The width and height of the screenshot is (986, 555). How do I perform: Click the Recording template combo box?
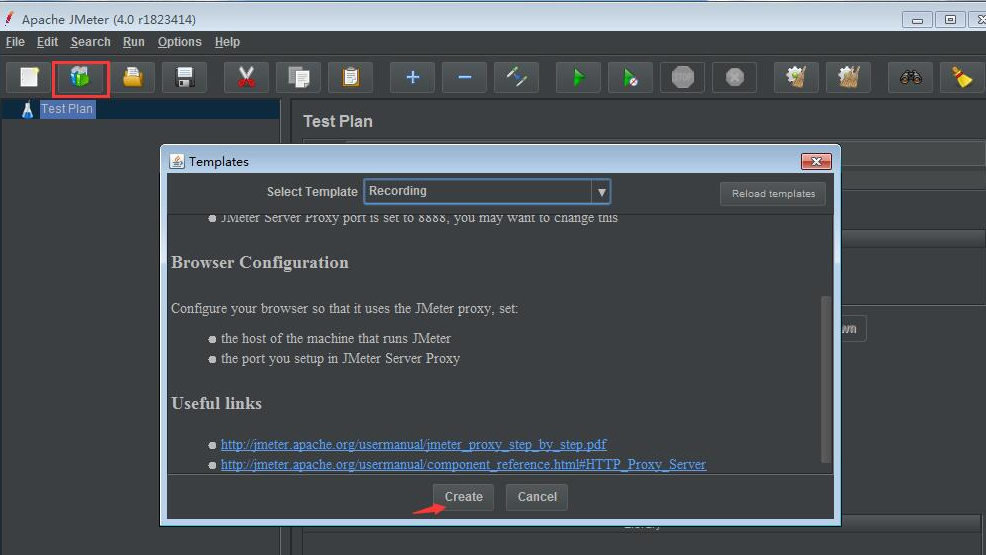click(x=487, y=192)
